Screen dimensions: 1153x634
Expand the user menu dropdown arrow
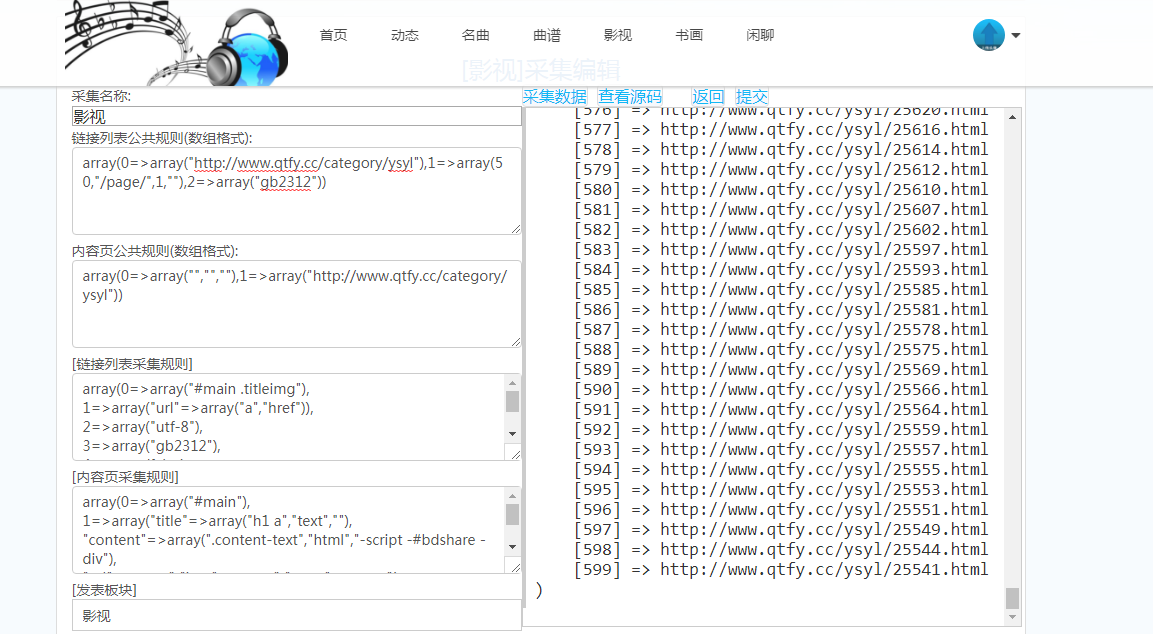[1015, 35]
